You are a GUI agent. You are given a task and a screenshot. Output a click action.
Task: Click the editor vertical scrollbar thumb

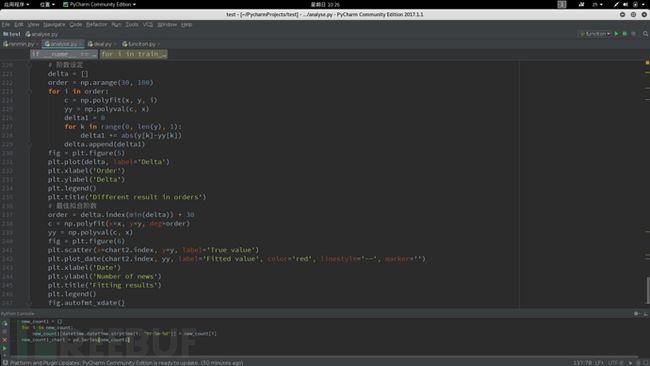[647, 290]
